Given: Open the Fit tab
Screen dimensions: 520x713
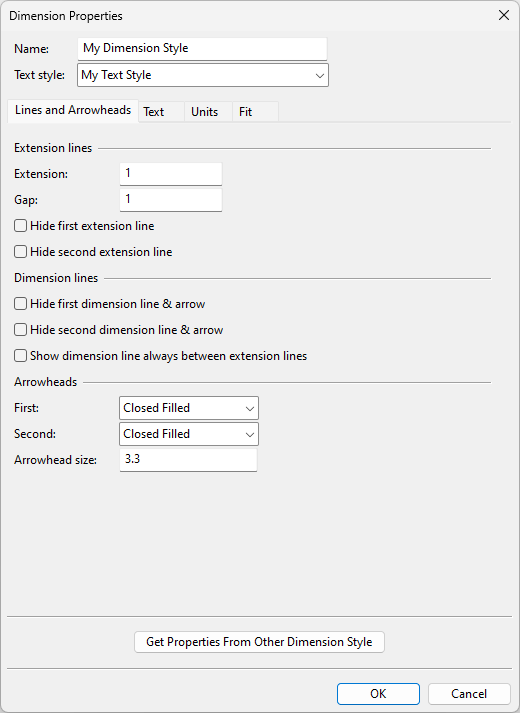Looking at the screenshot, I should pos(255,112).
